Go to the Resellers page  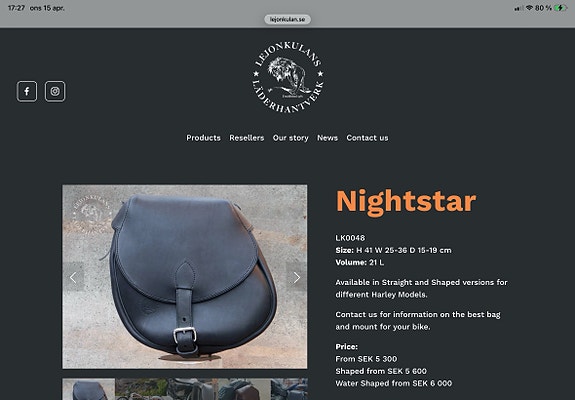pyautogui.click(x=247, y=138)
